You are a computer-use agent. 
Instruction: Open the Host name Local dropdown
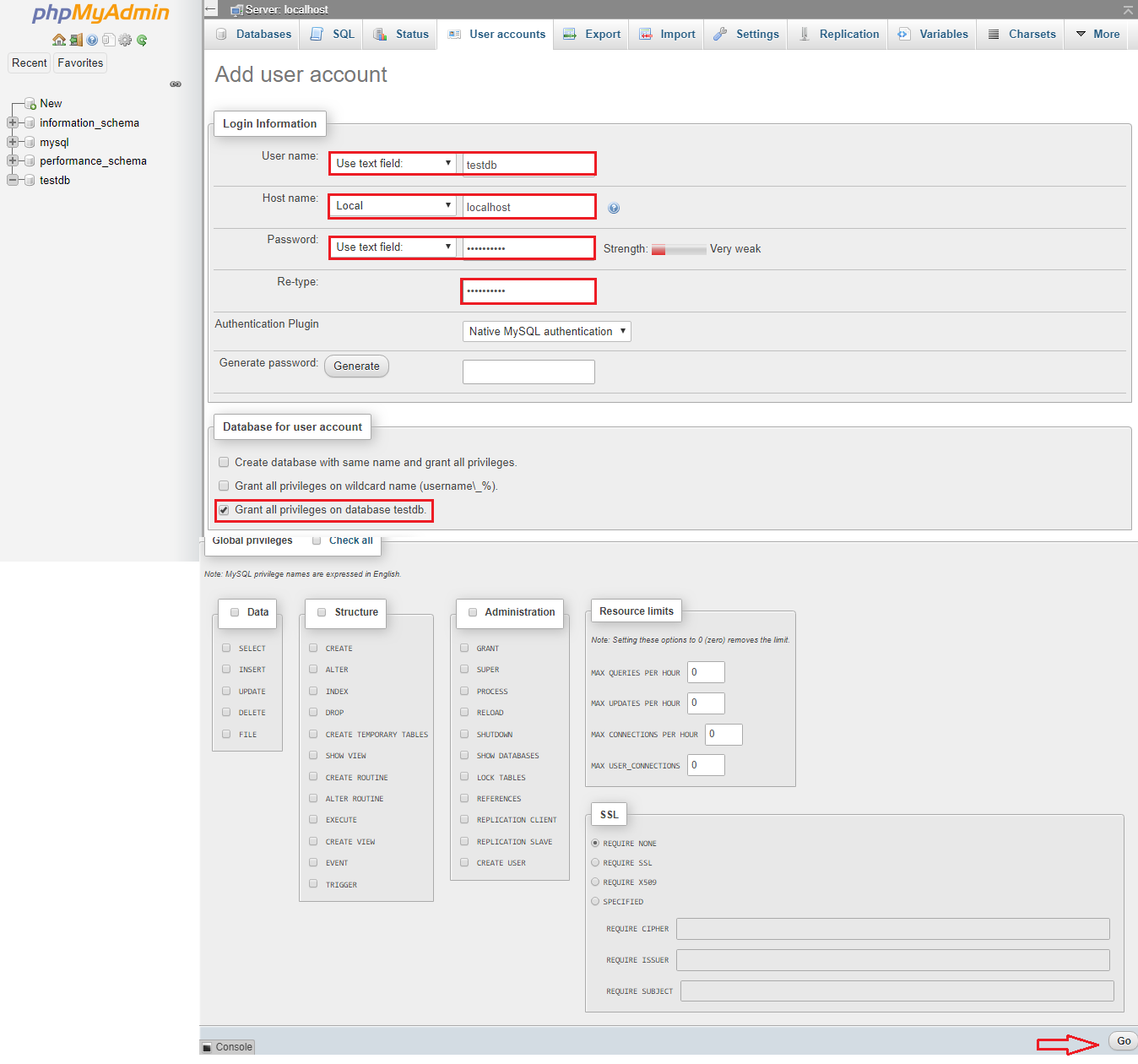[393, 206]
